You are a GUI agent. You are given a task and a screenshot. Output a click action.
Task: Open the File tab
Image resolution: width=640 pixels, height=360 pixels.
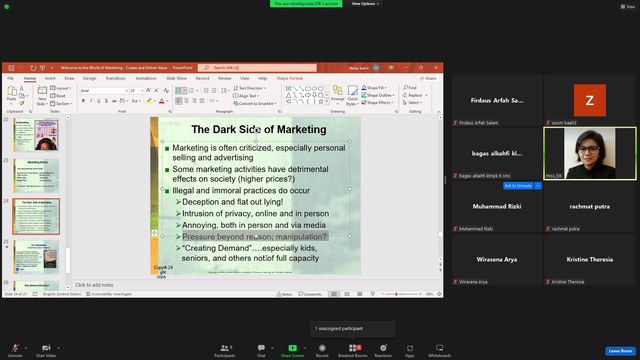[11, 78]
